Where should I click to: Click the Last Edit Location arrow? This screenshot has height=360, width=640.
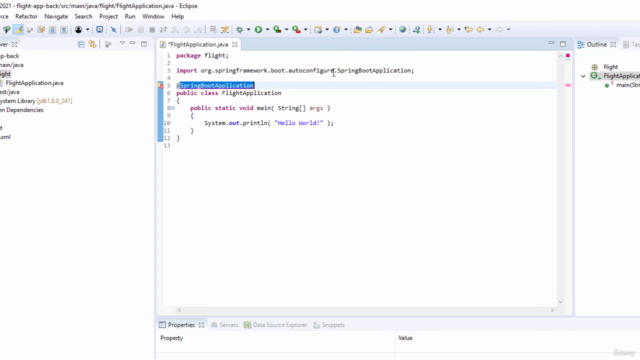tap(469, 29)
